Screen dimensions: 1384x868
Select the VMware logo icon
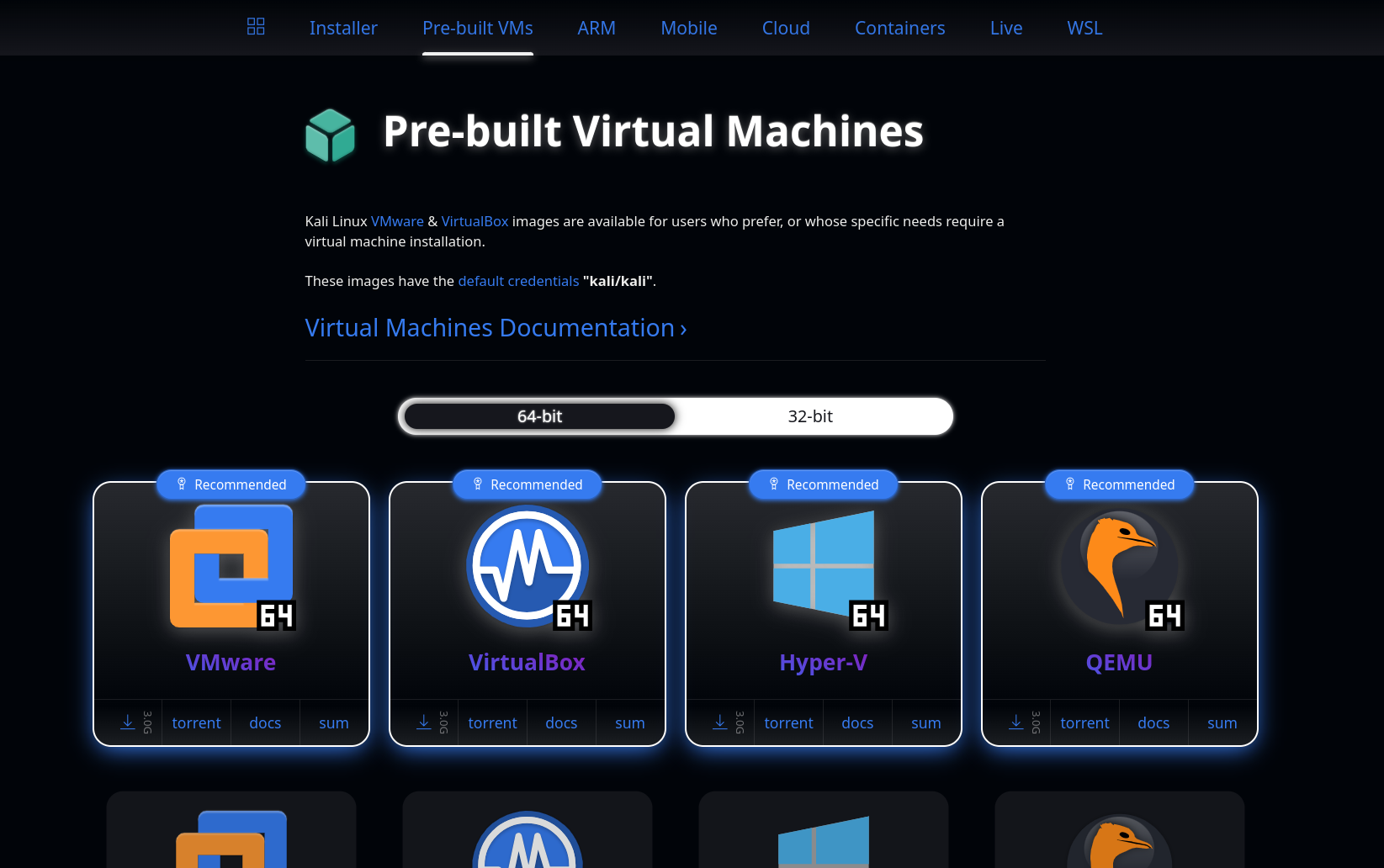pyautogui.click(x=231, y=566)
